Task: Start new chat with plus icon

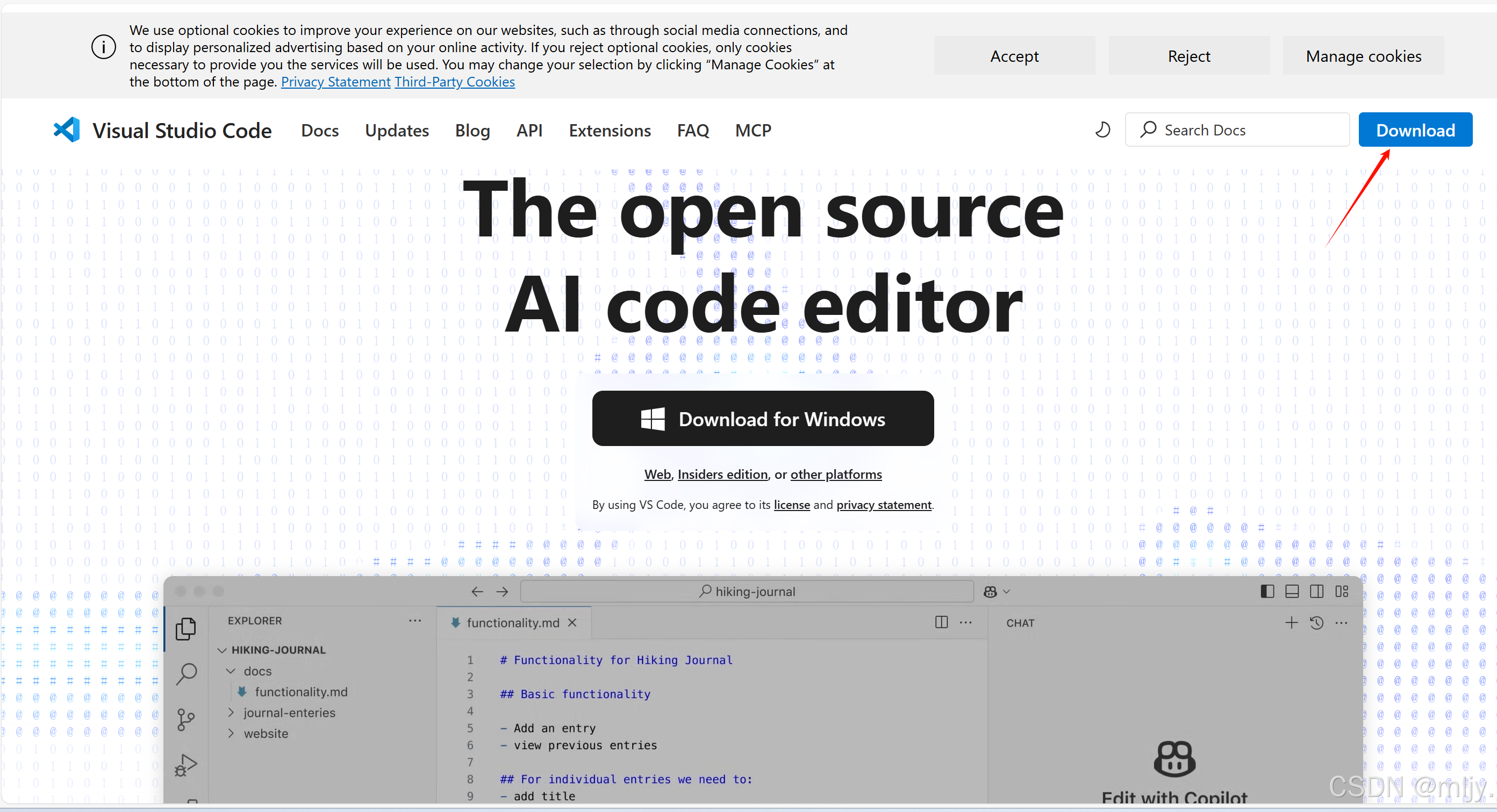Action: 1291,623
